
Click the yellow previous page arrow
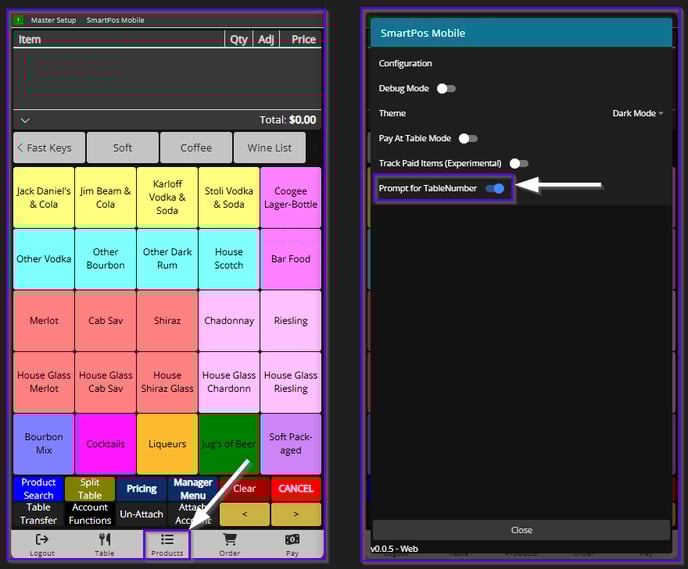pos(244,514)
